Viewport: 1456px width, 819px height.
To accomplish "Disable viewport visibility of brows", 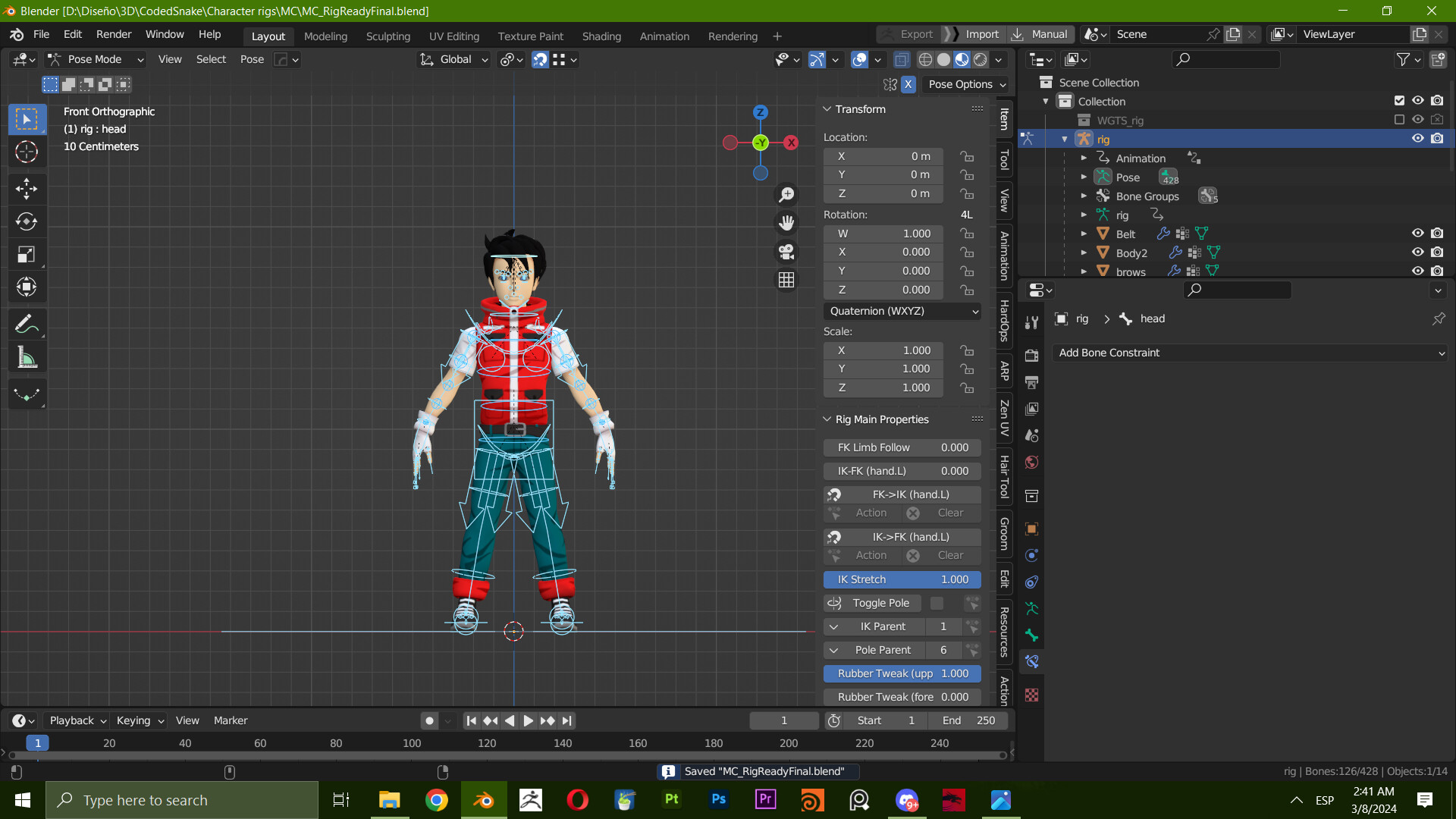I will [x=1418, y=271].
